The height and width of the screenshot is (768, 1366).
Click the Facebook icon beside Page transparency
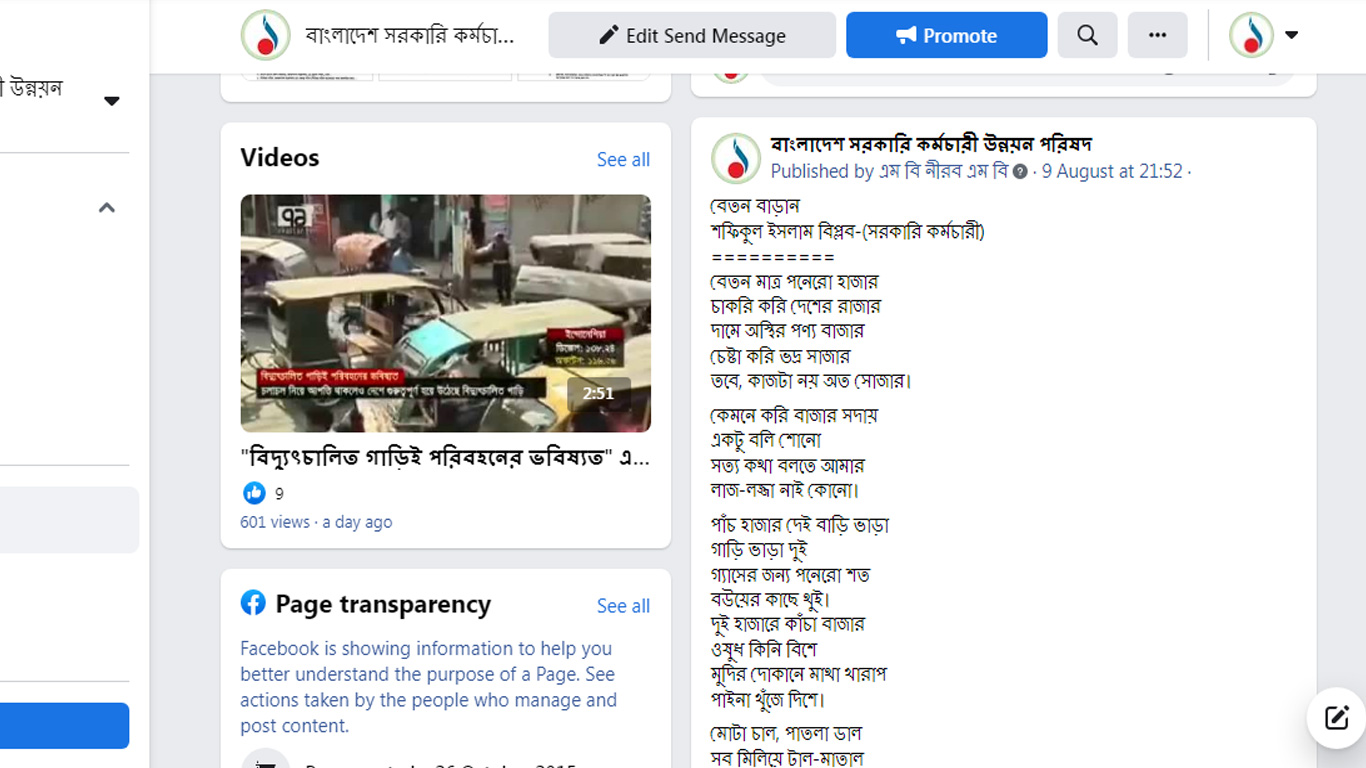point(253,603)
